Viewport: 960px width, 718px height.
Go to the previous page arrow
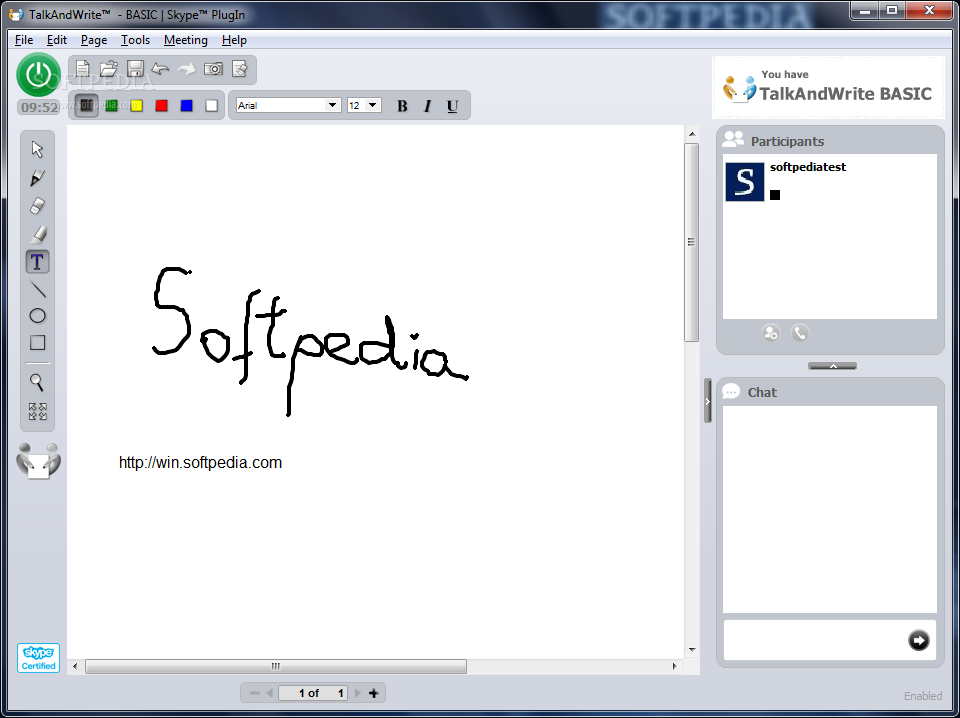[269, 694]
